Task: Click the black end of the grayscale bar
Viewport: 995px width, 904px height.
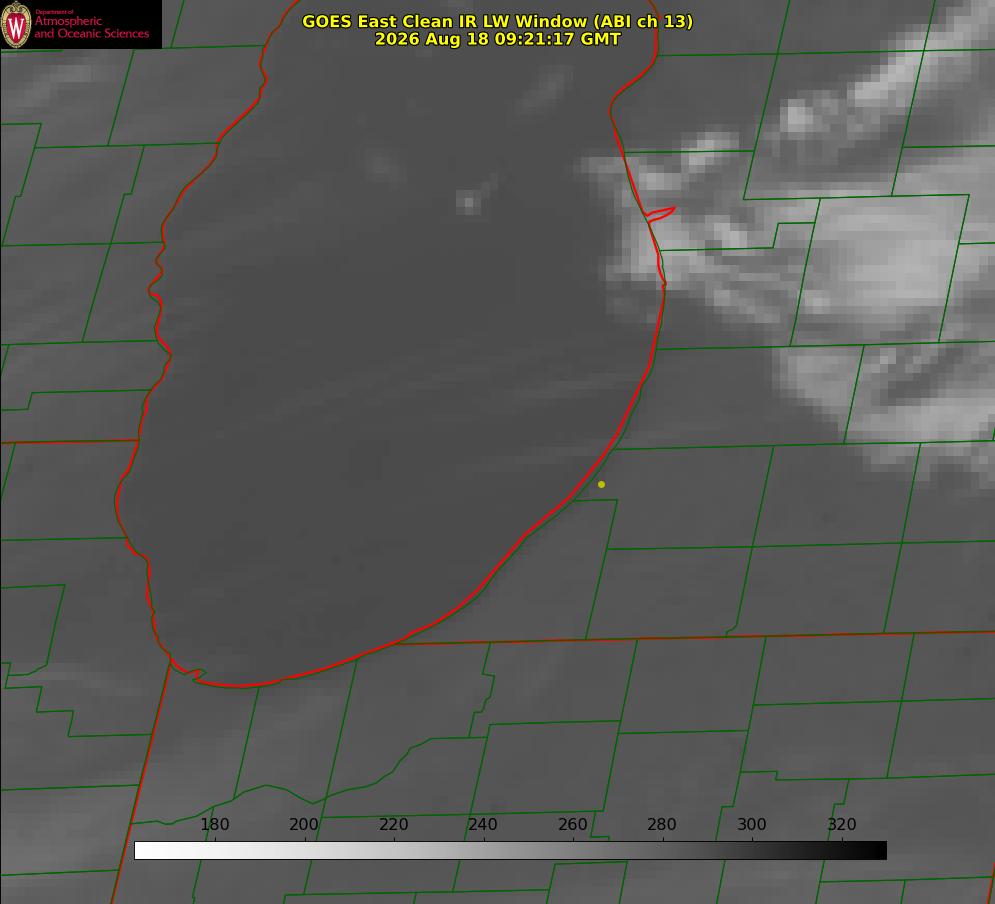Action: (874, 851)
